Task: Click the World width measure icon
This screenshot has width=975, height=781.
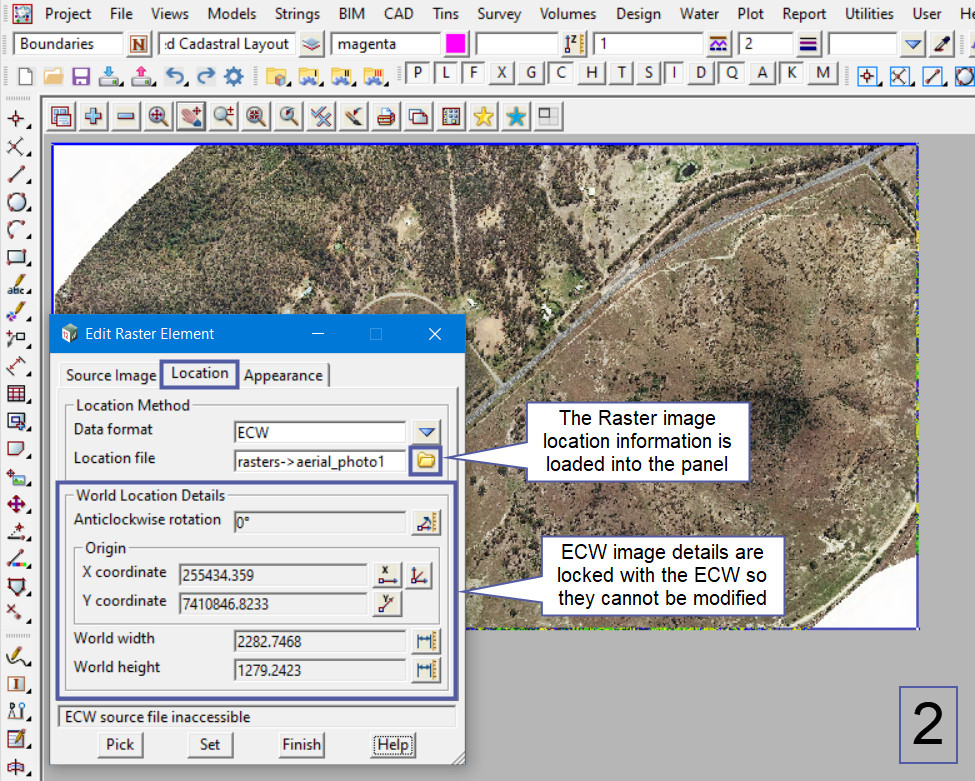Action: [x=427, y=641]
